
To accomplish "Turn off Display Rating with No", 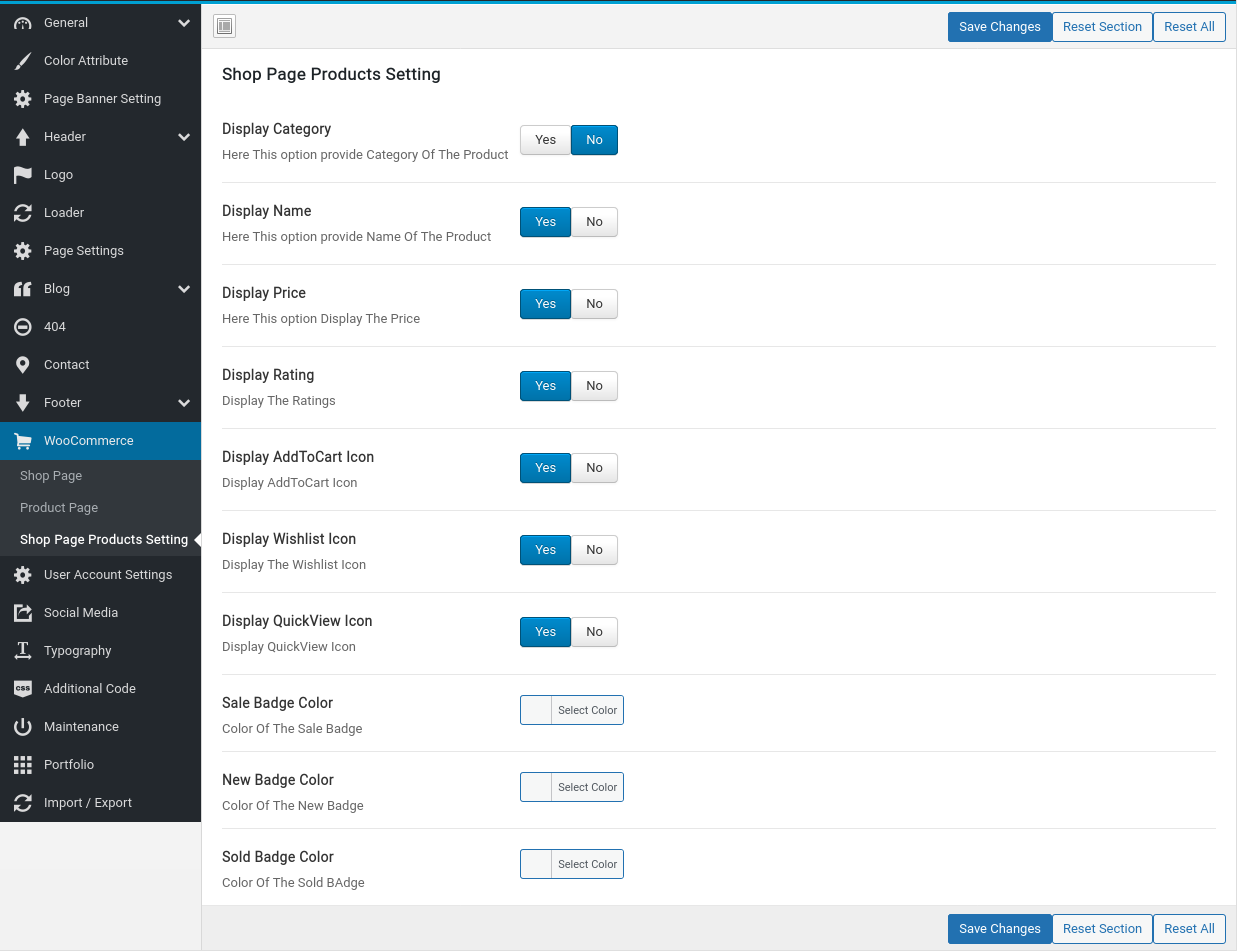I will (x=594, y=386).
